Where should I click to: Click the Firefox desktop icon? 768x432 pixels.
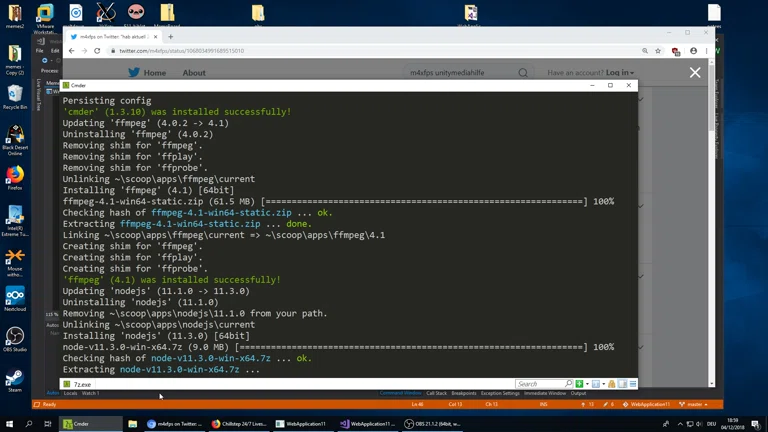[15, 178]
